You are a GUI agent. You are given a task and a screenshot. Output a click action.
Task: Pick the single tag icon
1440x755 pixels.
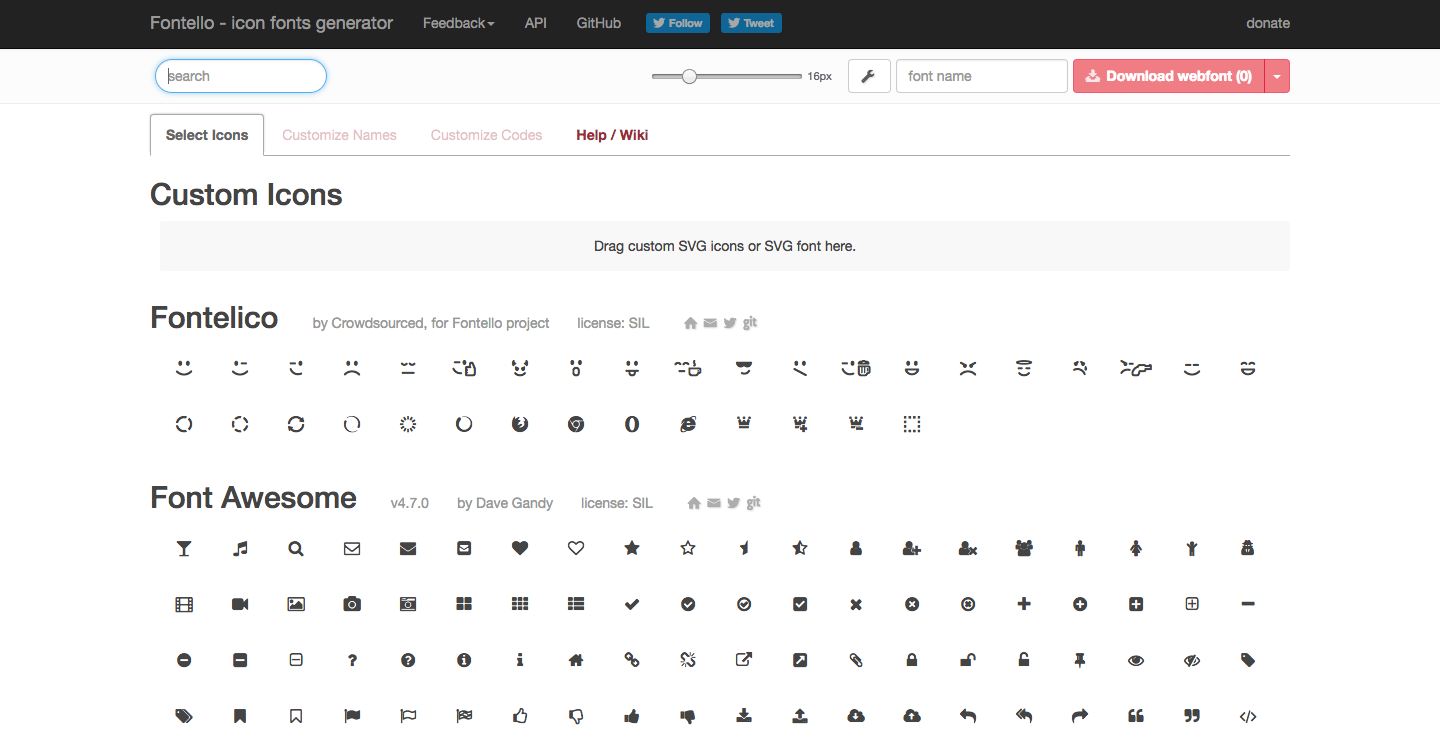click(1248, 660)
